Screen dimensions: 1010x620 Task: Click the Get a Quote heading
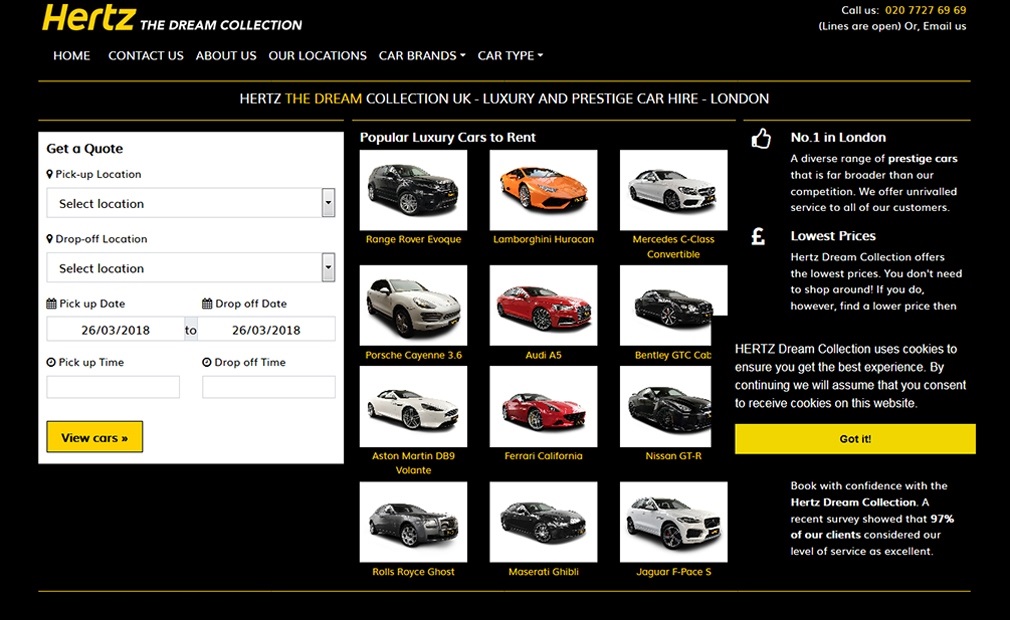[84, 149]
